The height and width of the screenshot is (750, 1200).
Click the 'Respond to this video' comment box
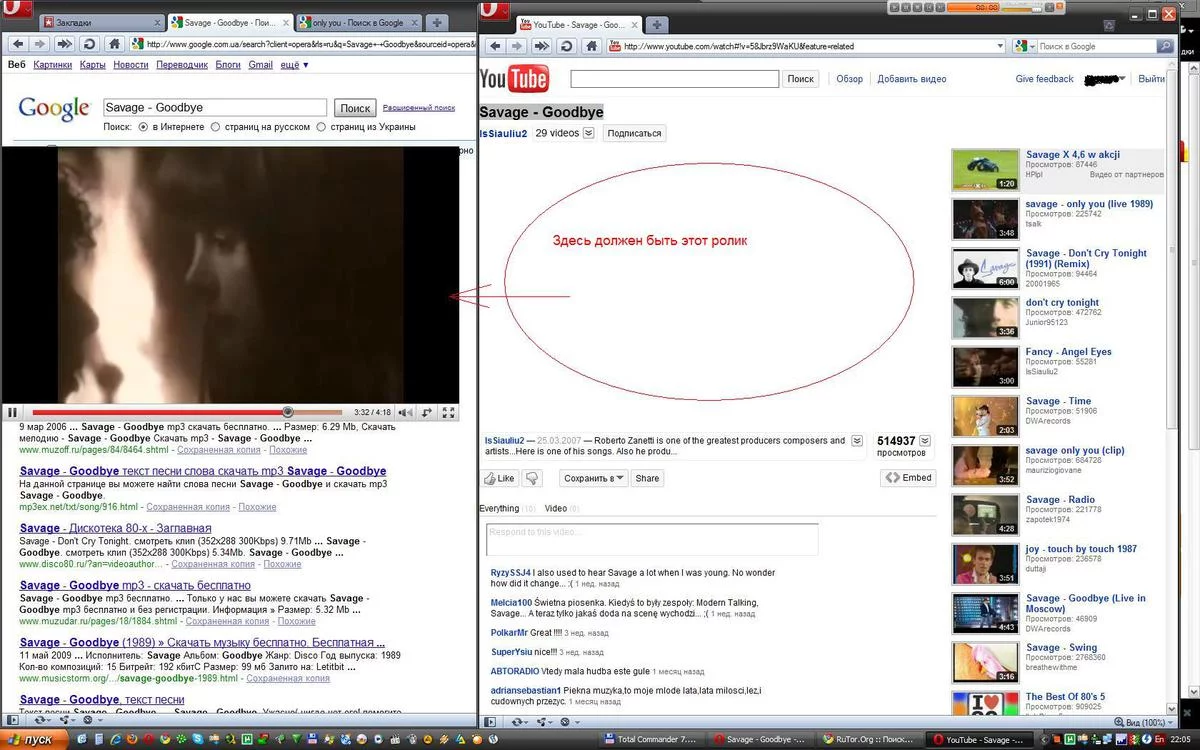click(652, 539)
